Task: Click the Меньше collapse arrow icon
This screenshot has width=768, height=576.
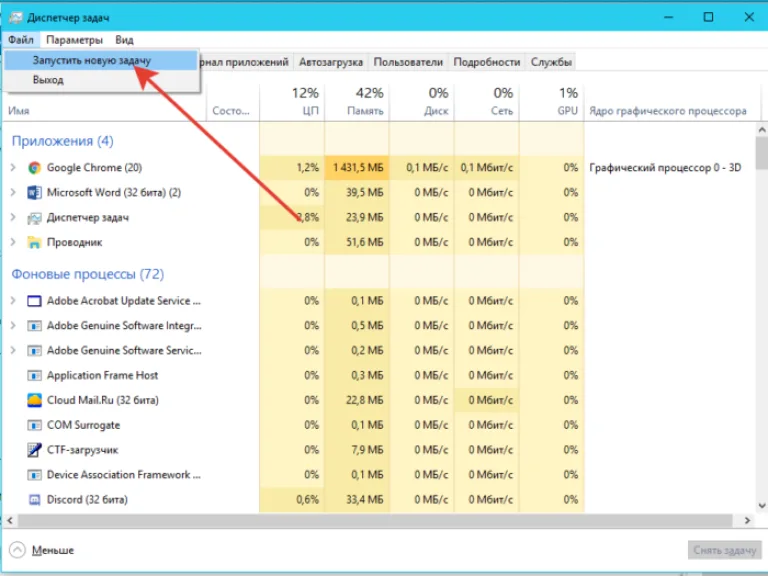Action: (17, 550)
